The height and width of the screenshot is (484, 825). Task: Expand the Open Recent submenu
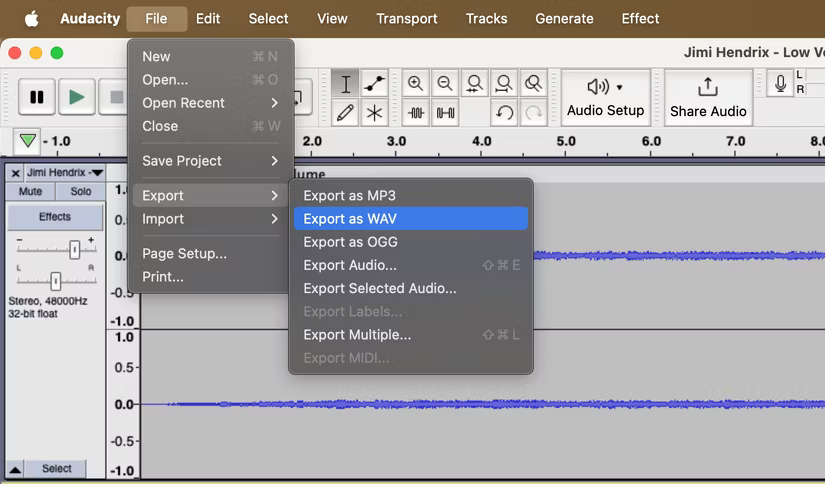210,103
